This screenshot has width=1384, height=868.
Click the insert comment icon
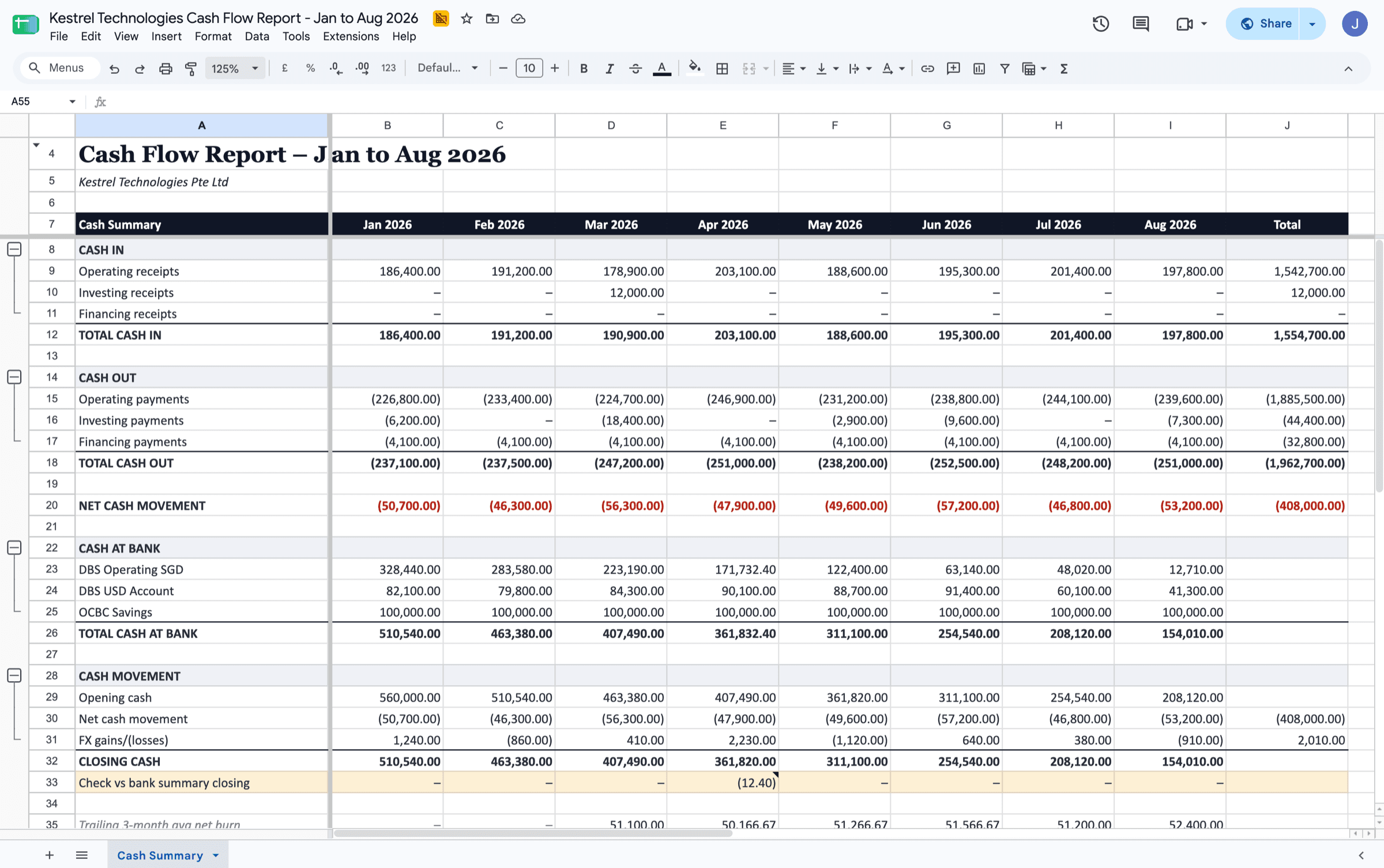tap(953, 69)
